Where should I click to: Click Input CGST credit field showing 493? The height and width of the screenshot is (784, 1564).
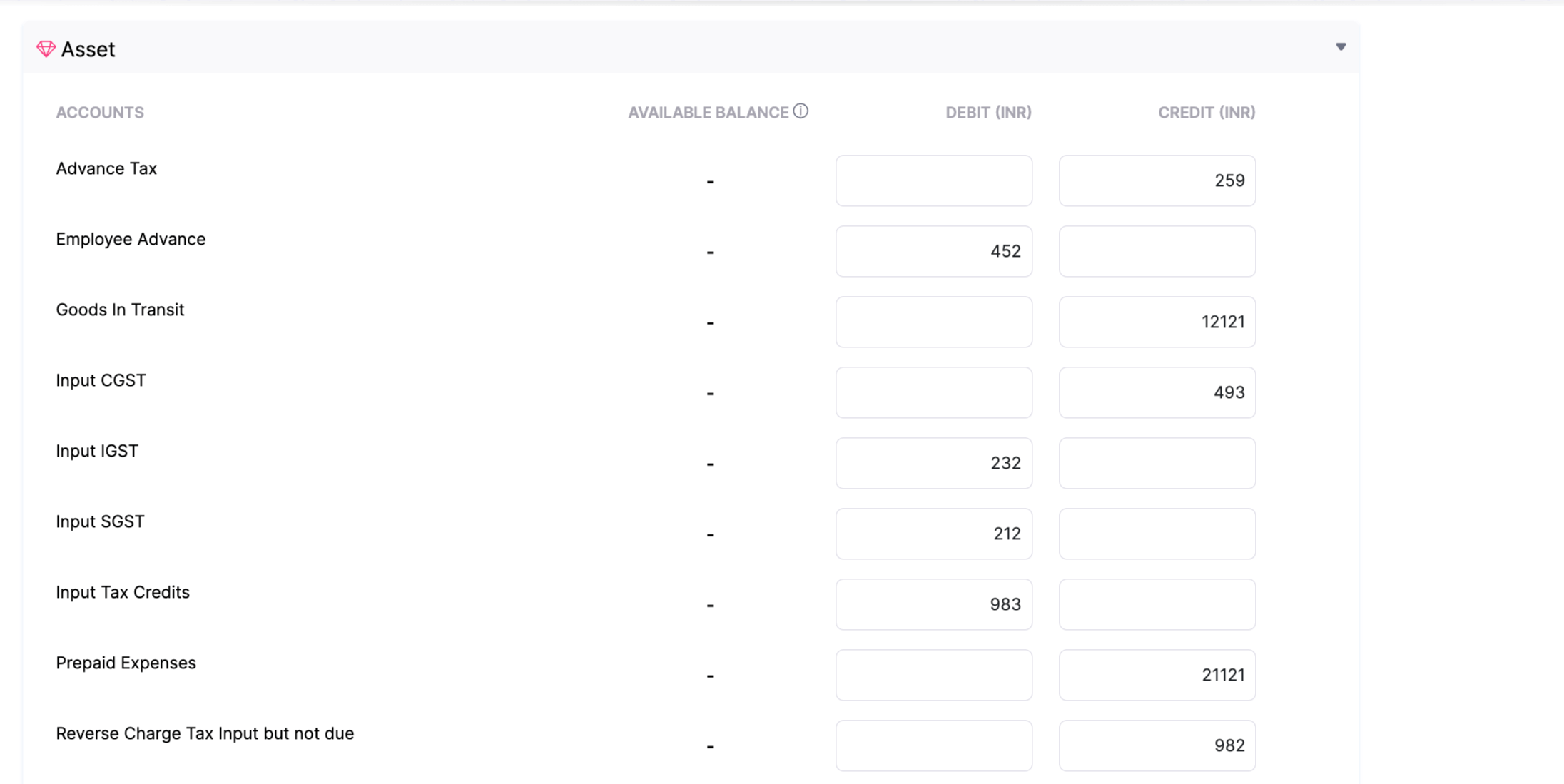tap(1157, 392)
